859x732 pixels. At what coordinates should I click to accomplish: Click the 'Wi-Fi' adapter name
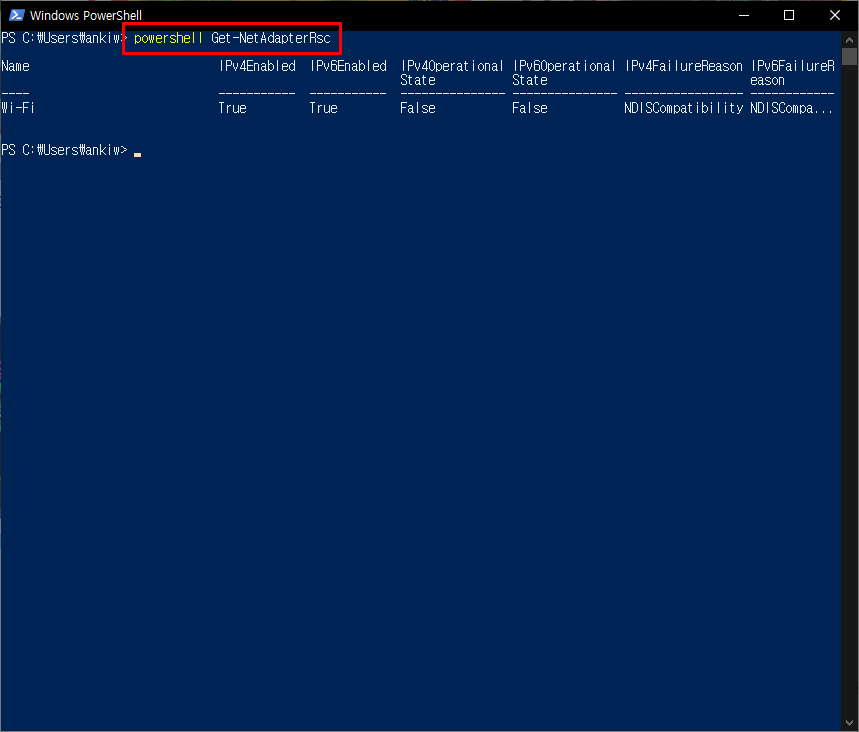[18, 108]
